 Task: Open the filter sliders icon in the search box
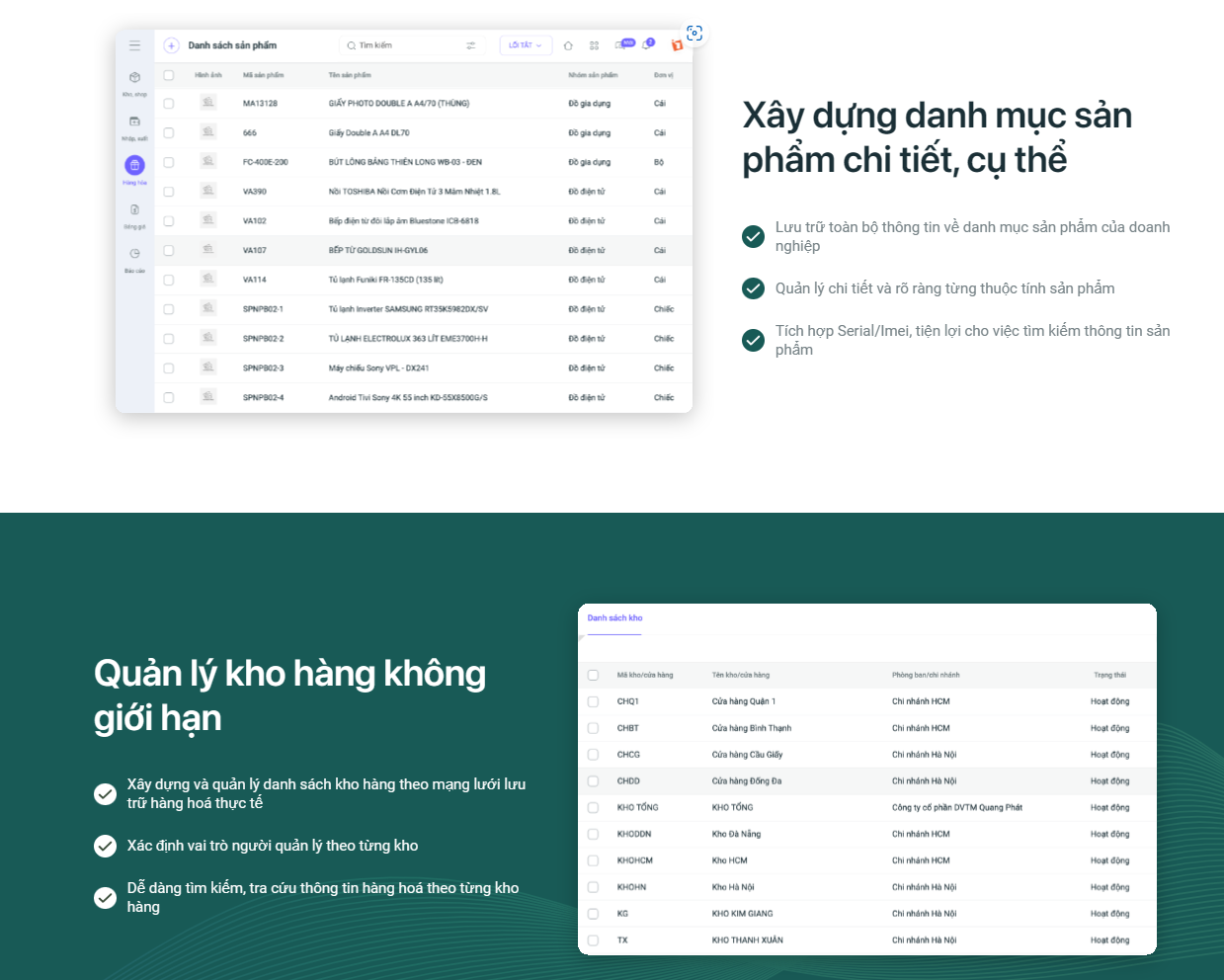pos(471,45)
